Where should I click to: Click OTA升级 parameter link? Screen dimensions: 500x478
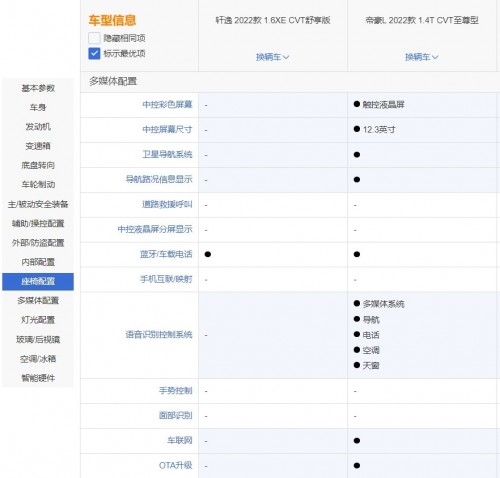tap(176, 465)
